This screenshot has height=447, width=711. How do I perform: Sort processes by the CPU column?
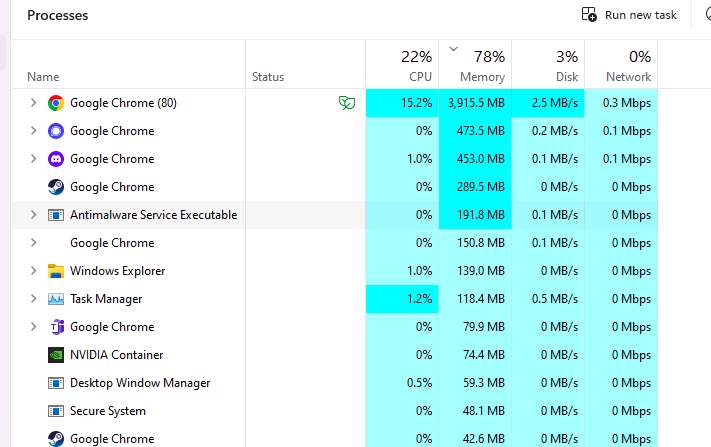(x=402, y=66)
